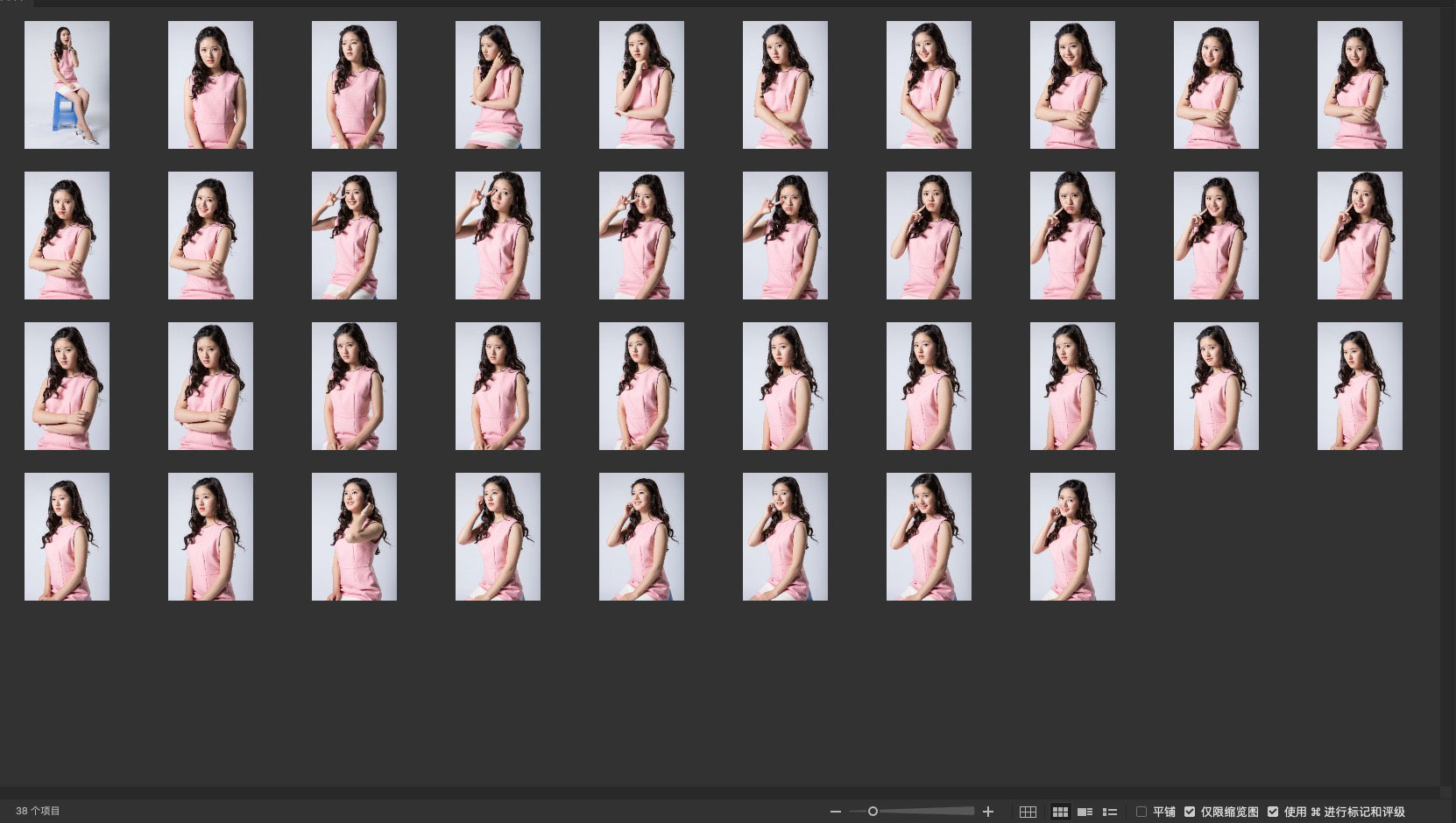Select the full-body photo with blue stool

pyautogui.click(x=67, y=85)
